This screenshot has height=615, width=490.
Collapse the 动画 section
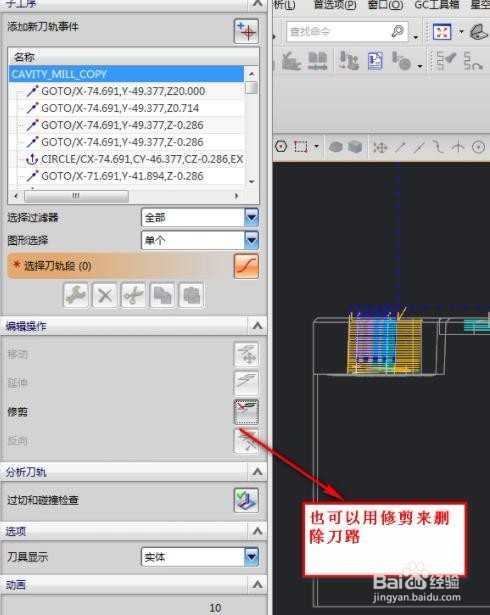tap(257, 585)
